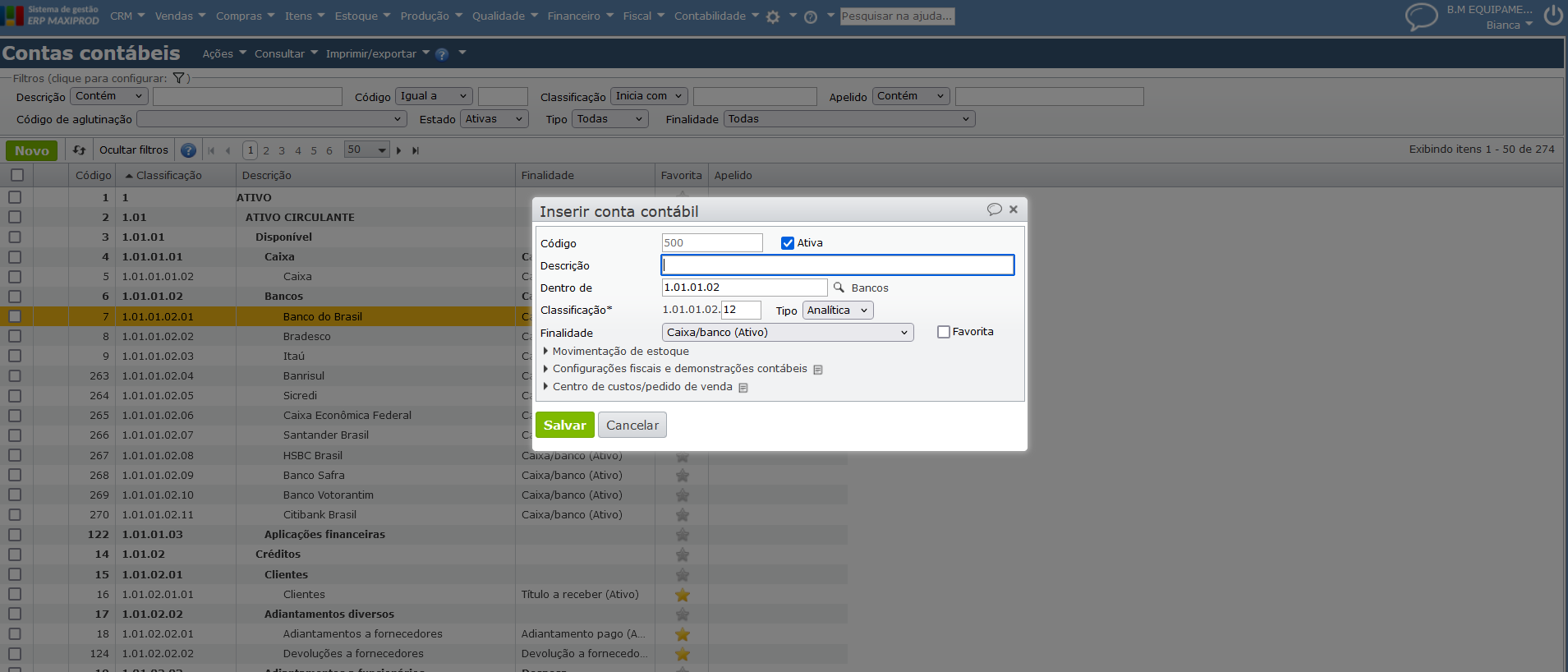Open the Tipo Analítica dropdown
The image size is (1568, 672).
(837, 311)
